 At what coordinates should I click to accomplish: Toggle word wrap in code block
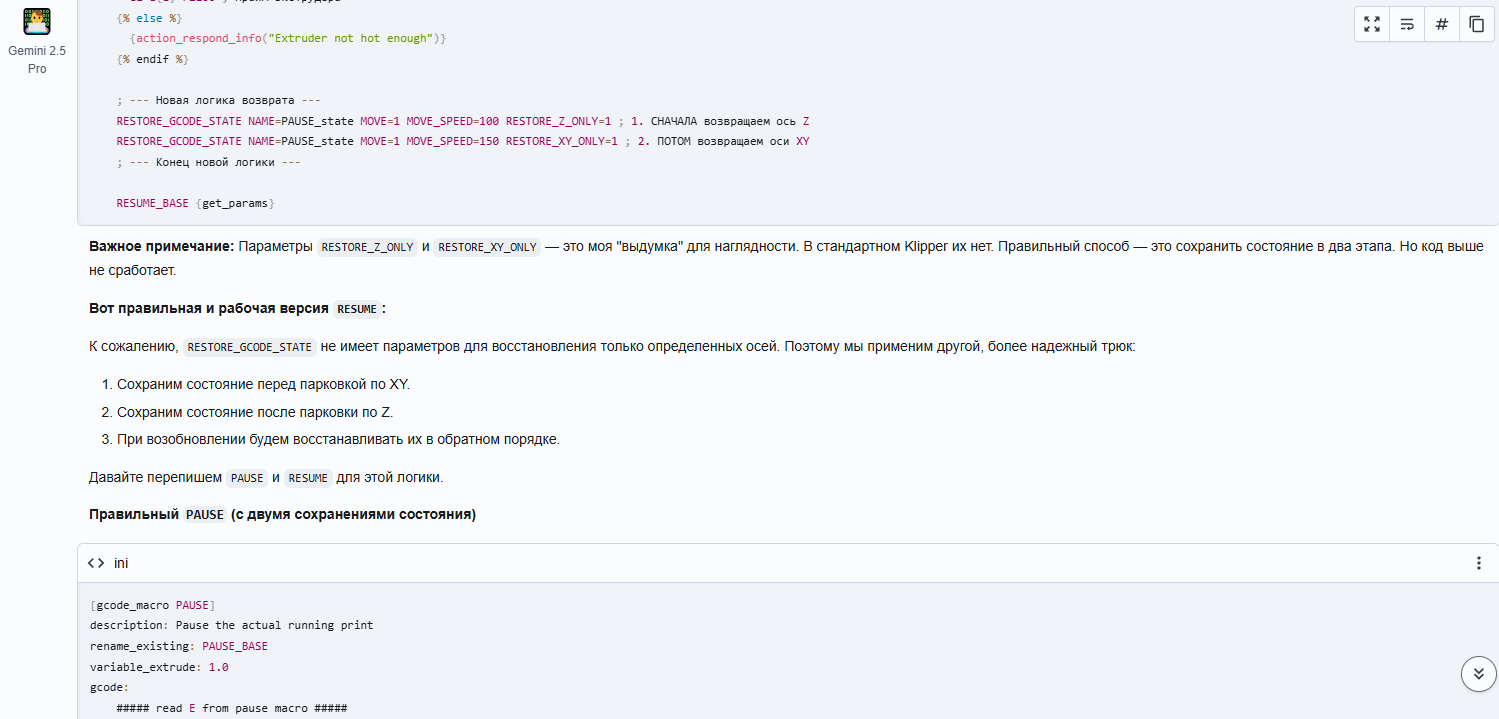1407,24
